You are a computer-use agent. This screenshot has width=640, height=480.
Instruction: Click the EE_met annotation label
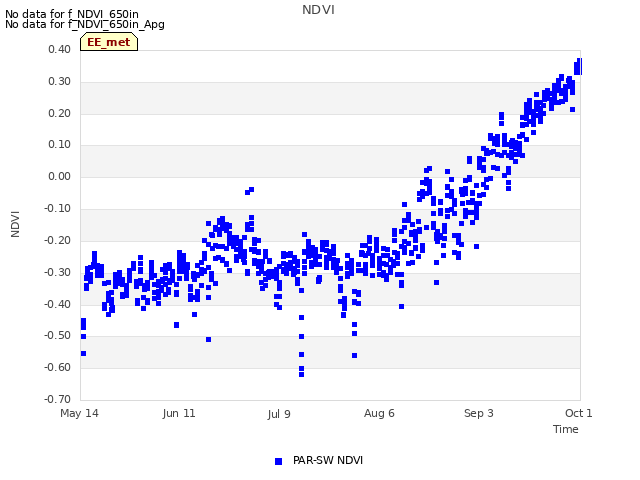click(109, 42)
